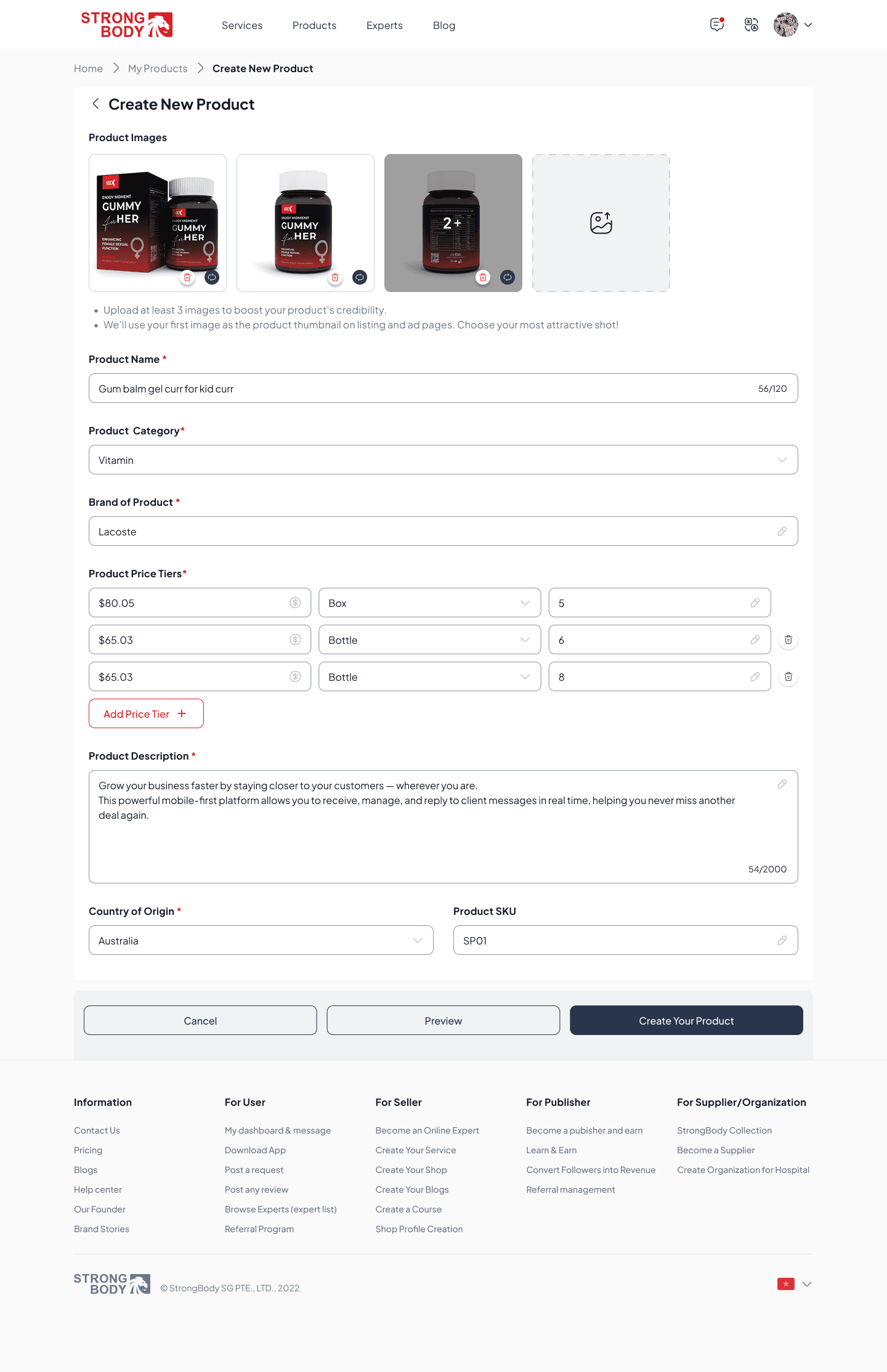Expand the profile menu chevron beside avatar
Image resolution: width=887 pixels, height=1372 pixels.
pyautogui.click(x=808, y=25)
